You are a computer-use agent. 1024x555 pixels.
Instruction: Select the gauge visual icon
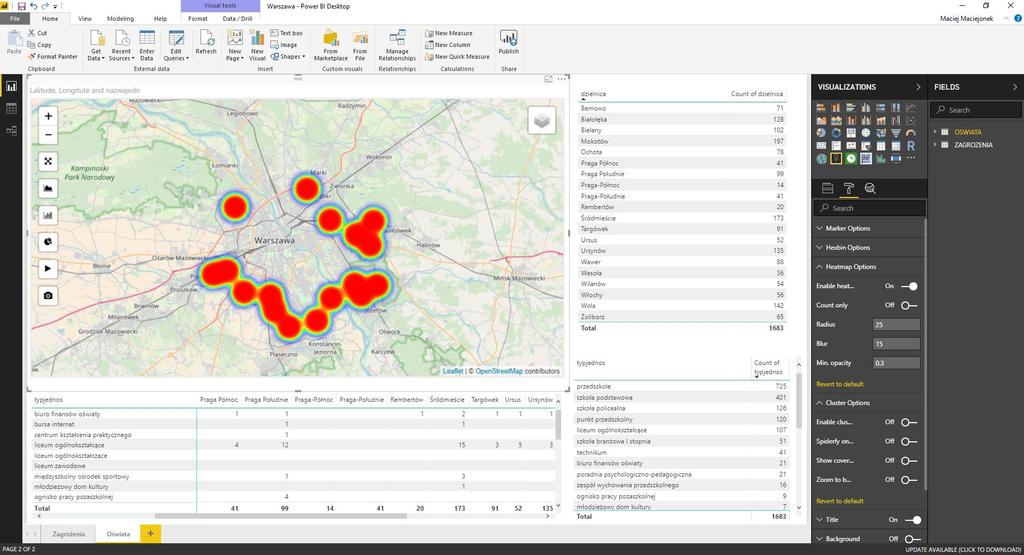tap(910, 133)
